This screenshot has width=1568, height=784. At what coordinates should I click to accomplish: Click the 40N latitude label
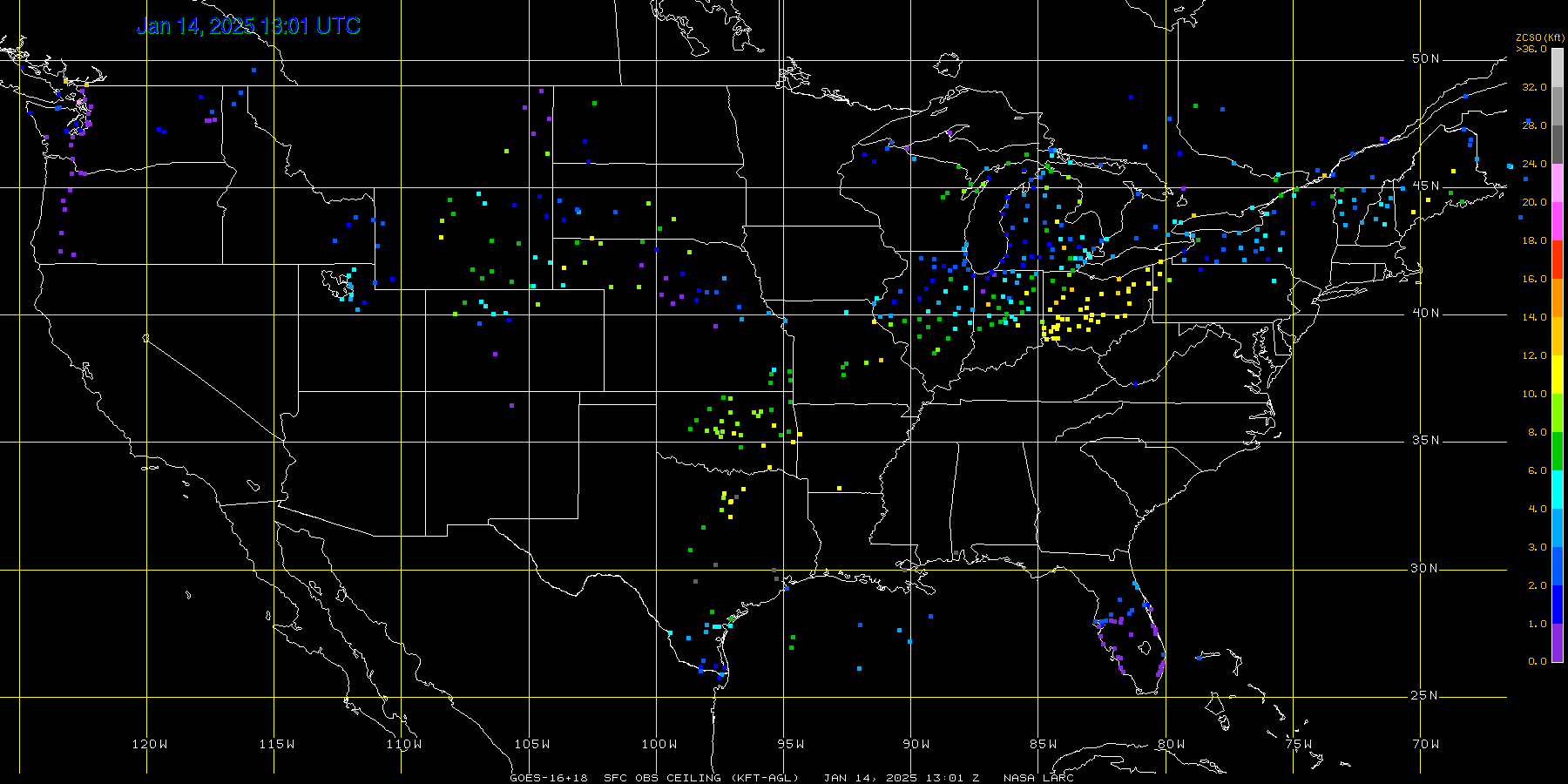click(x=1426, y=313)
